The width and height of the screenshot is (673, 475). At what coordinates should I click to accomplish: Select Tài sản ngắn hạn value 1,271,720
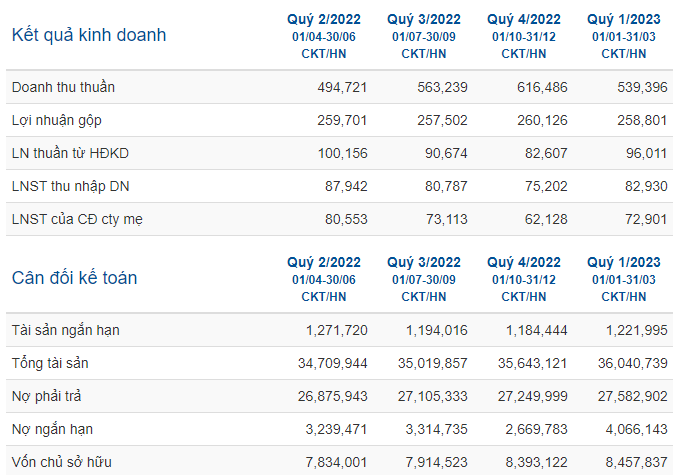(336, 330)
